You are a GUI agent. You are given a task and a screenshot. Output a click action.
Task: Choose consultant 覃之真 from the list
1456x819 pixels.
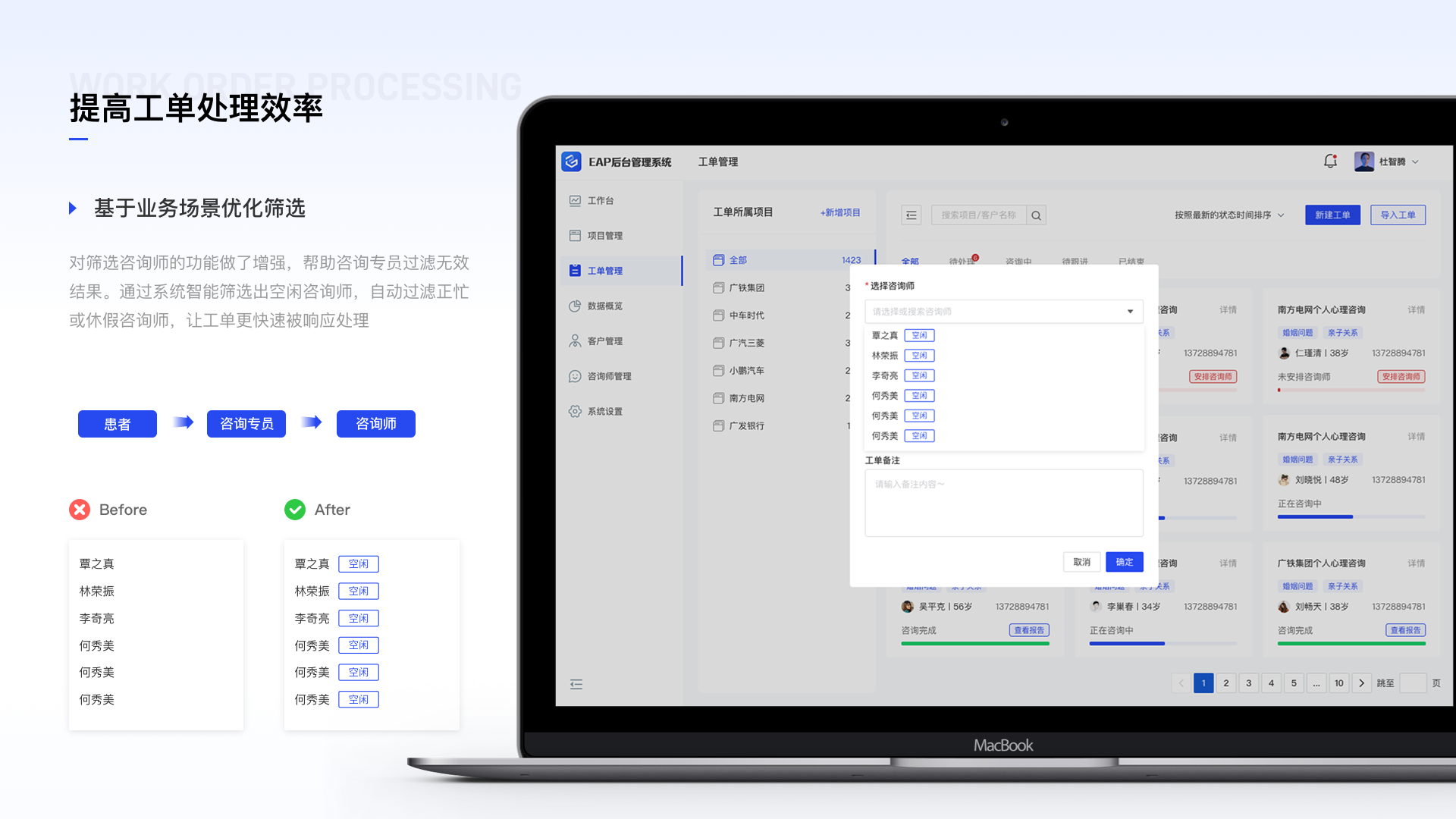click(x=1004, y=335)
